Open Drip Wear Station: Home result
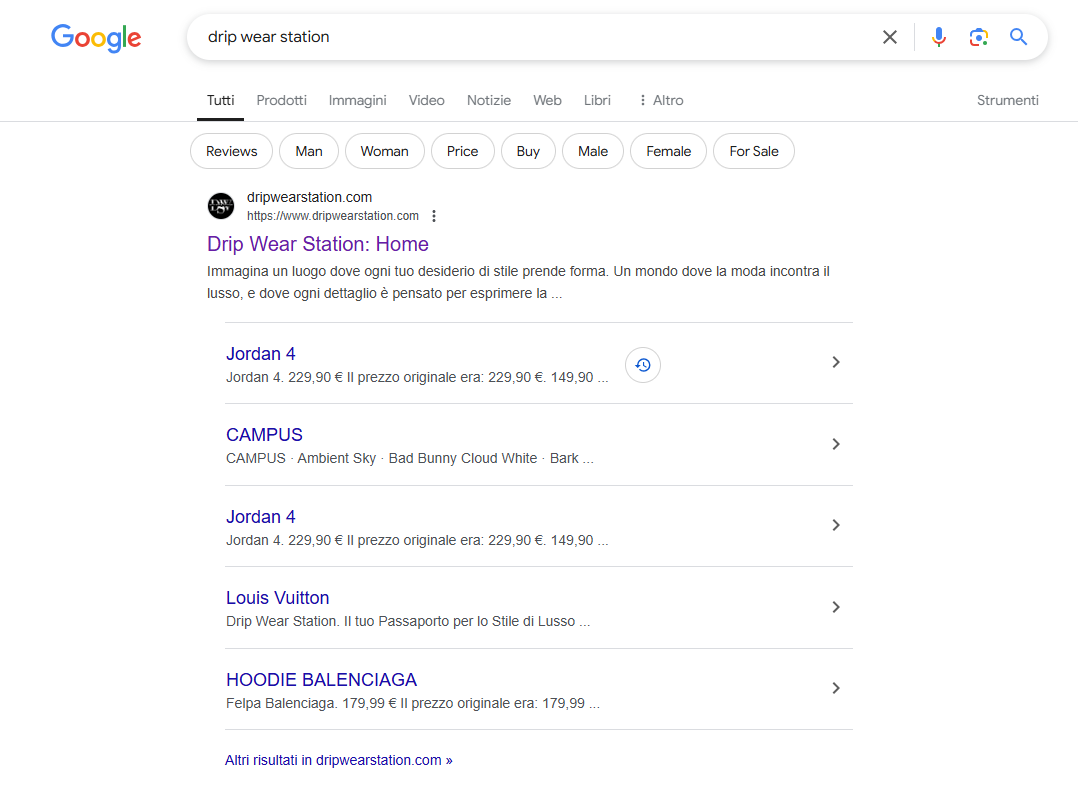This screenshot has height=796, width=1078. point(318,244)
